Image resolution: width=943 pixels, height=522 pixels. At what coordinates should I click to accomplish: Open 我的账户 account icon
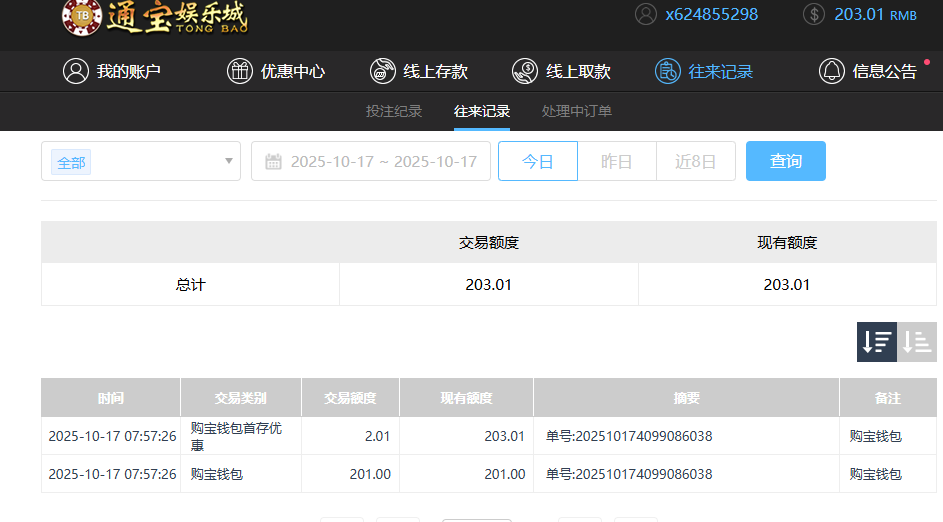pos(76,71)
